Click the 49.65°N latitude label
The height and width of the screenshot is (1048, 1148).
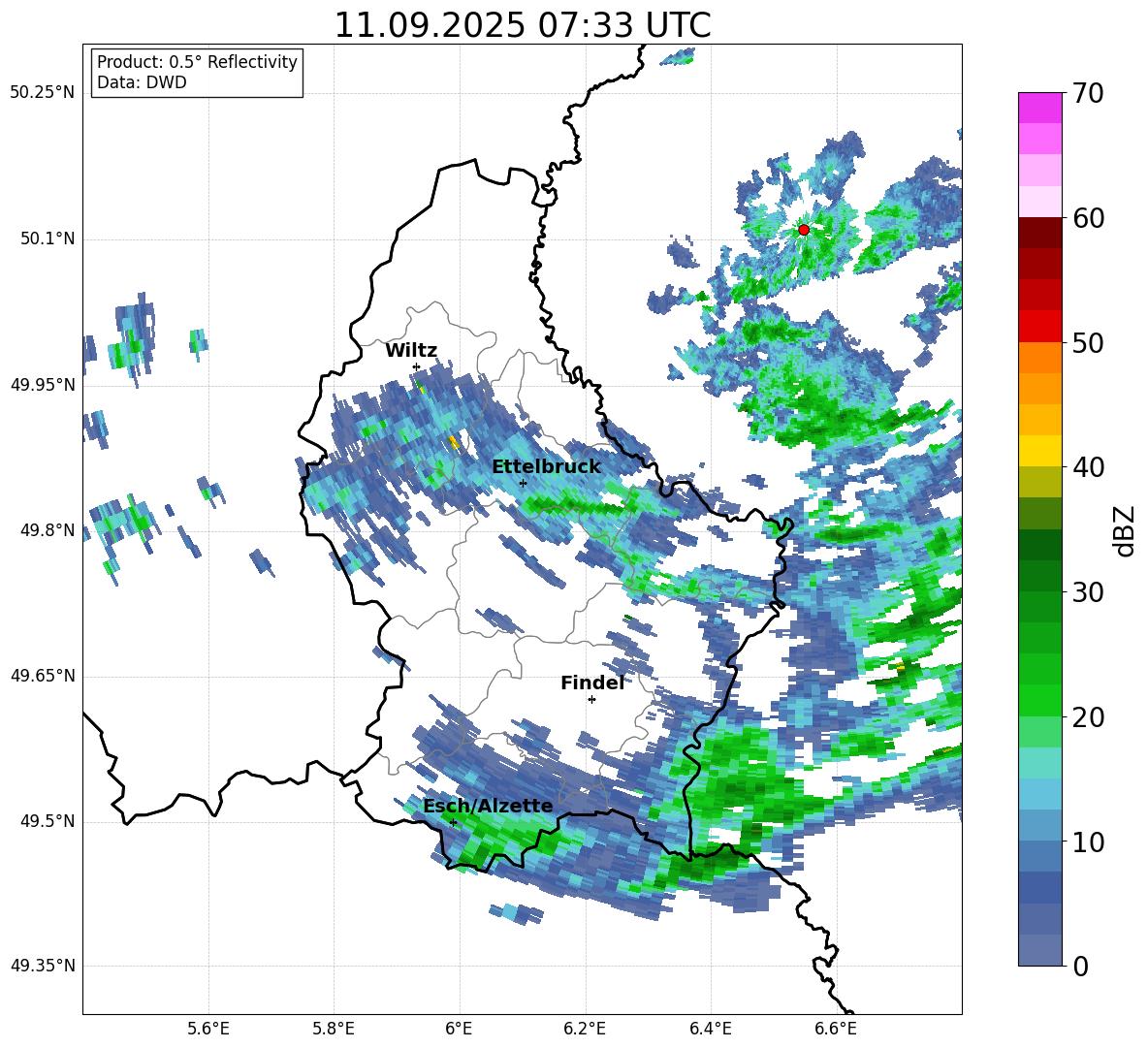(43, 676)
